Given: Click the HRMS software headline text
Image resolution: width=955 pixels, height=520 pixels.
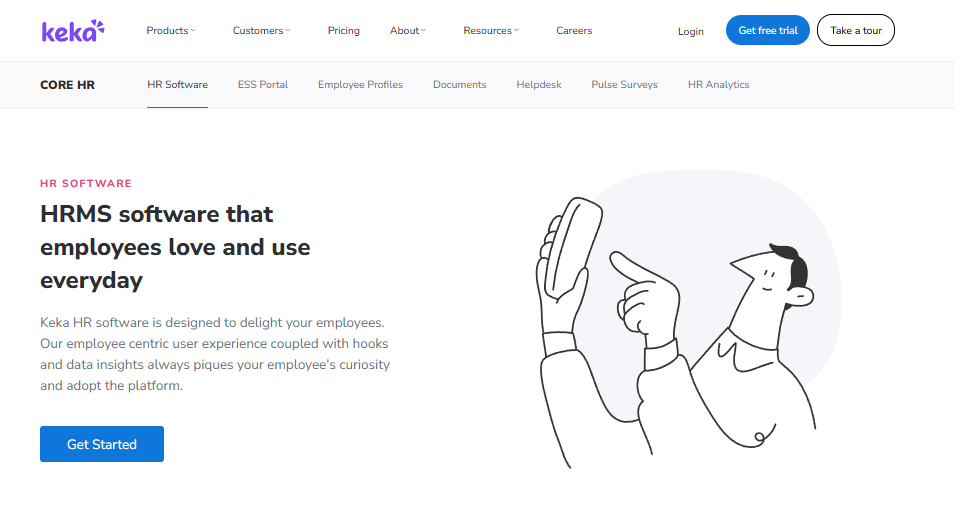Looking at the screenshot, I should pos(175,247).
